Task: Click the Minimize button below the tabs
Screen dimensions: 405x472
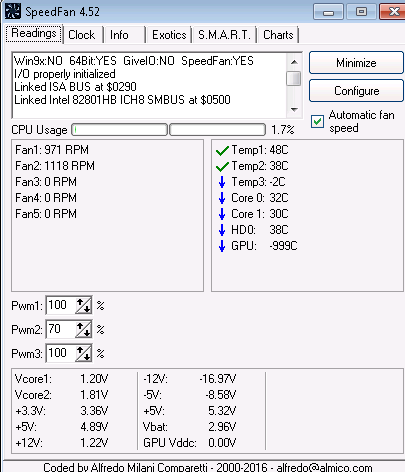Action: (x=356, y=63)
